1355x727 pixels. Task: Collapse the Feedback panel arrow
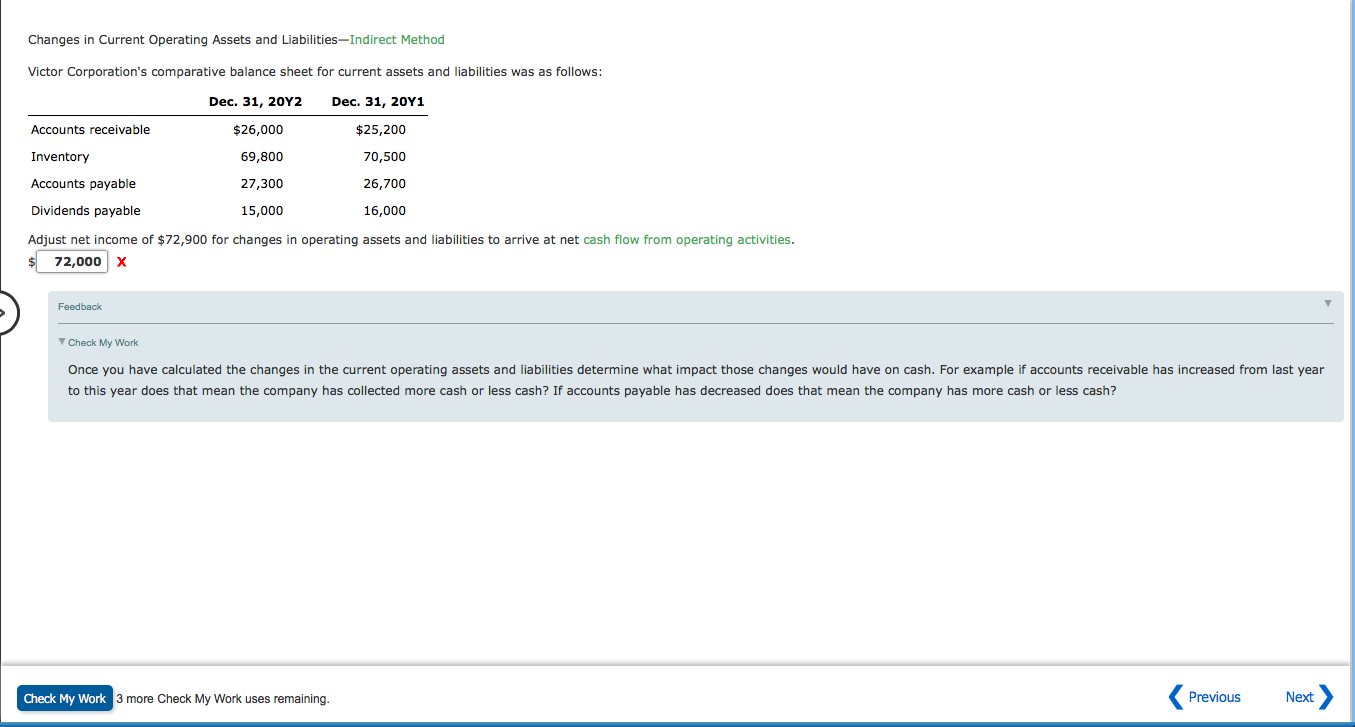[1328, 303]
